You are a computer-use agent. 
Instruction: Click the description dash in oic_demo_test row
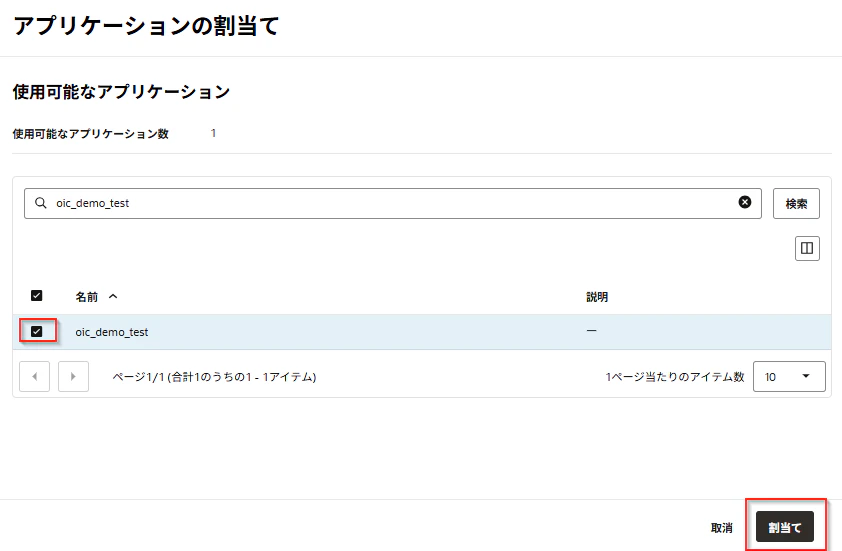(591, 331)
